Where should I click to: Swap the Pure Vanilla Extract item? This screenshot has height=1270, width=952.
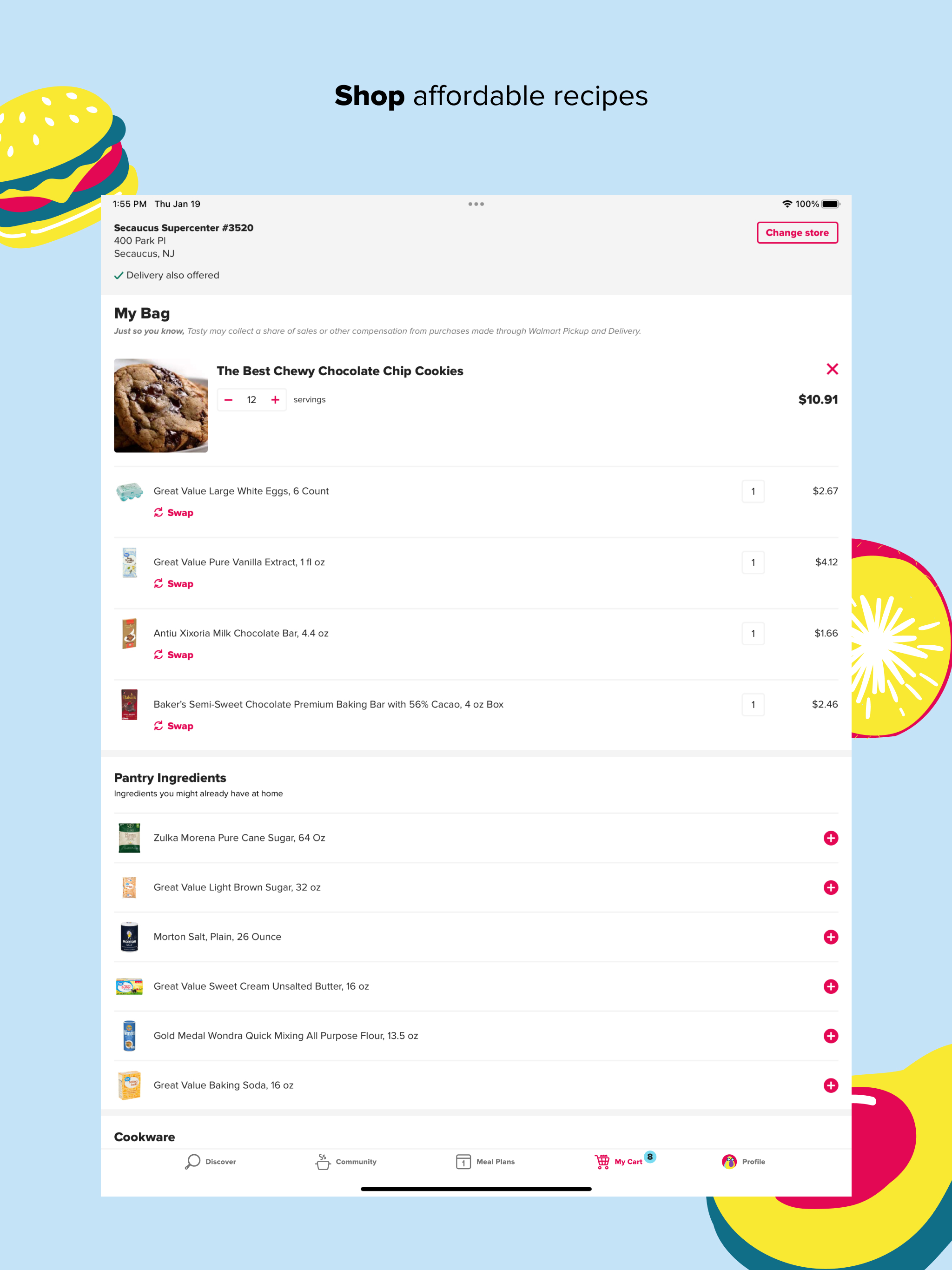pos(173,584)
